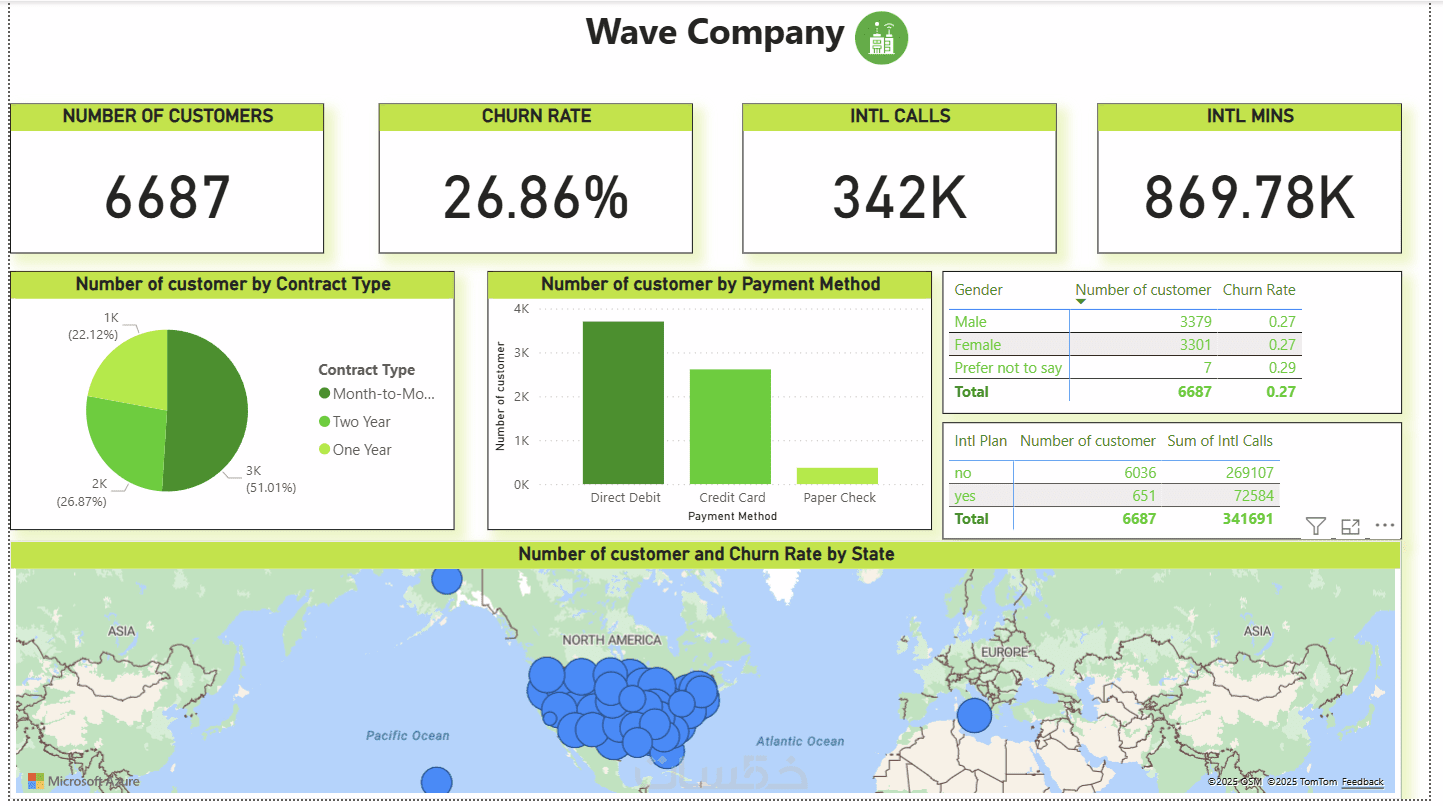Click the map bubble over Alaska

447,580
